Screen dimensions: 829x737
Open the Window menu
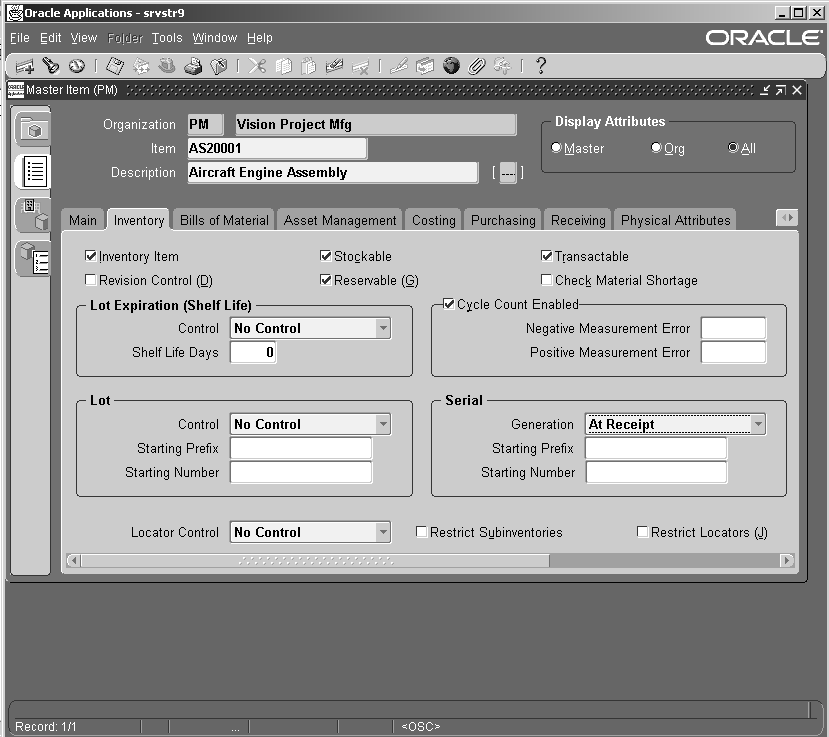coord(215,38)
